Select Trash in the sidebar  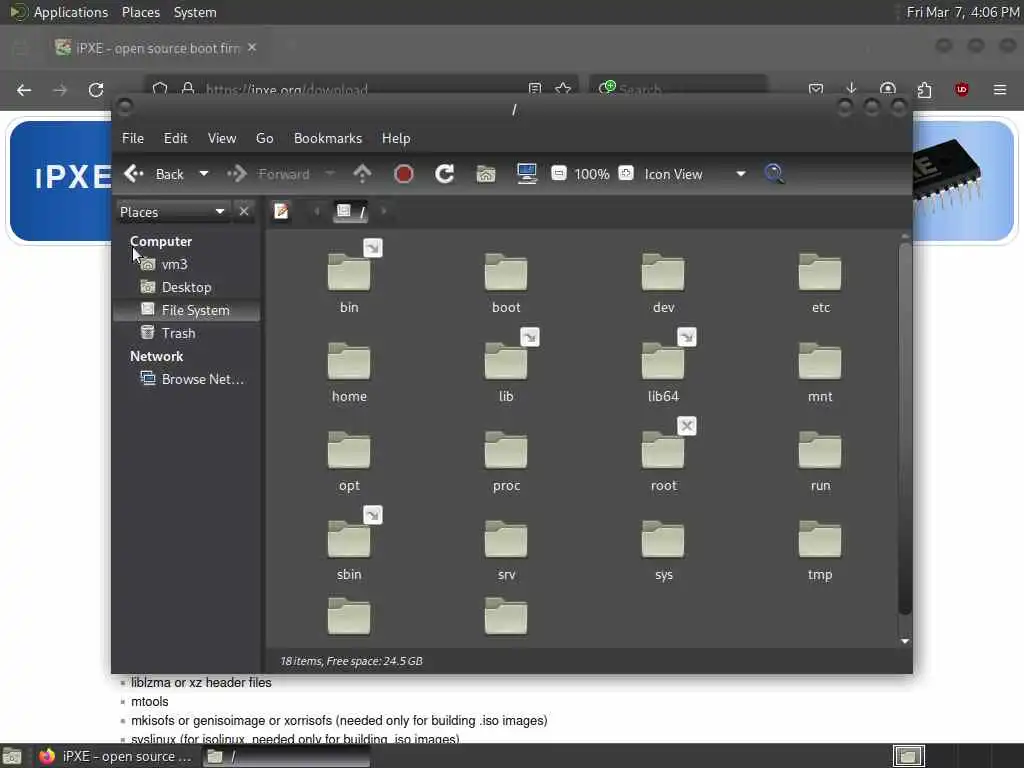tap(178, 333)
